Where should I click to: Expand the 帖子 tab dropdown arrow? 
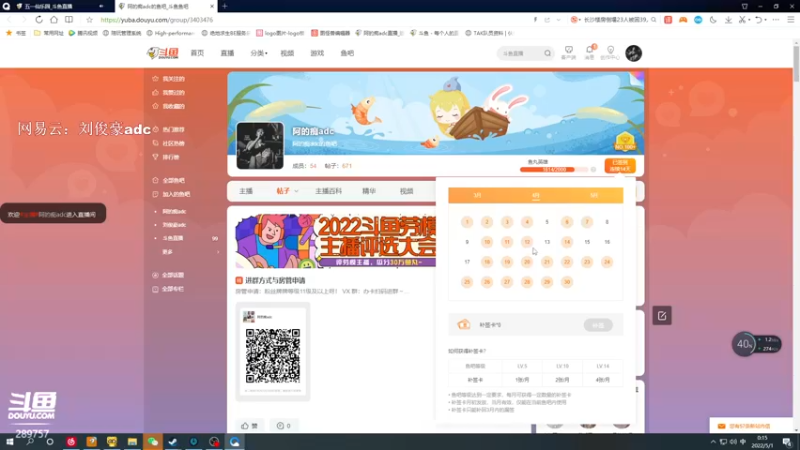tap(296, 191)
